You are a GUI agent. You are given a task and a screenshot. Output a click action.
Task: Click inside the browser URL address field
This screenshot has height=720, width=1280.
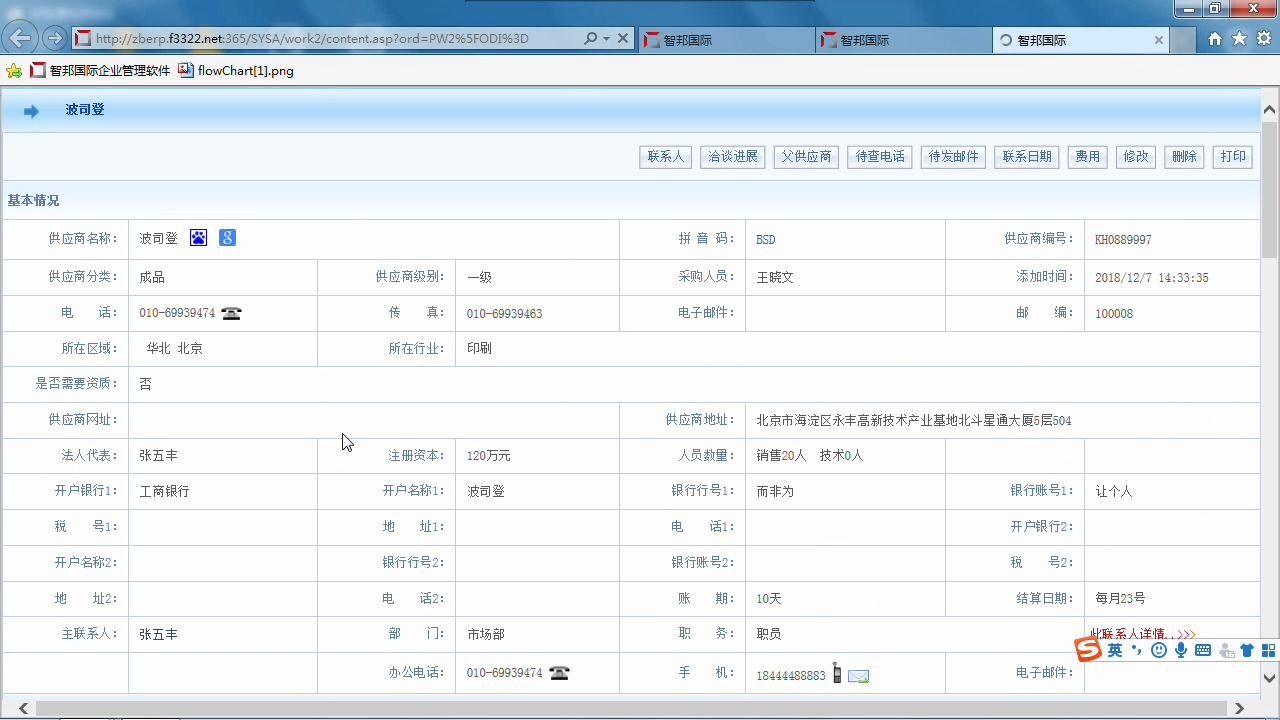point(327,39)
